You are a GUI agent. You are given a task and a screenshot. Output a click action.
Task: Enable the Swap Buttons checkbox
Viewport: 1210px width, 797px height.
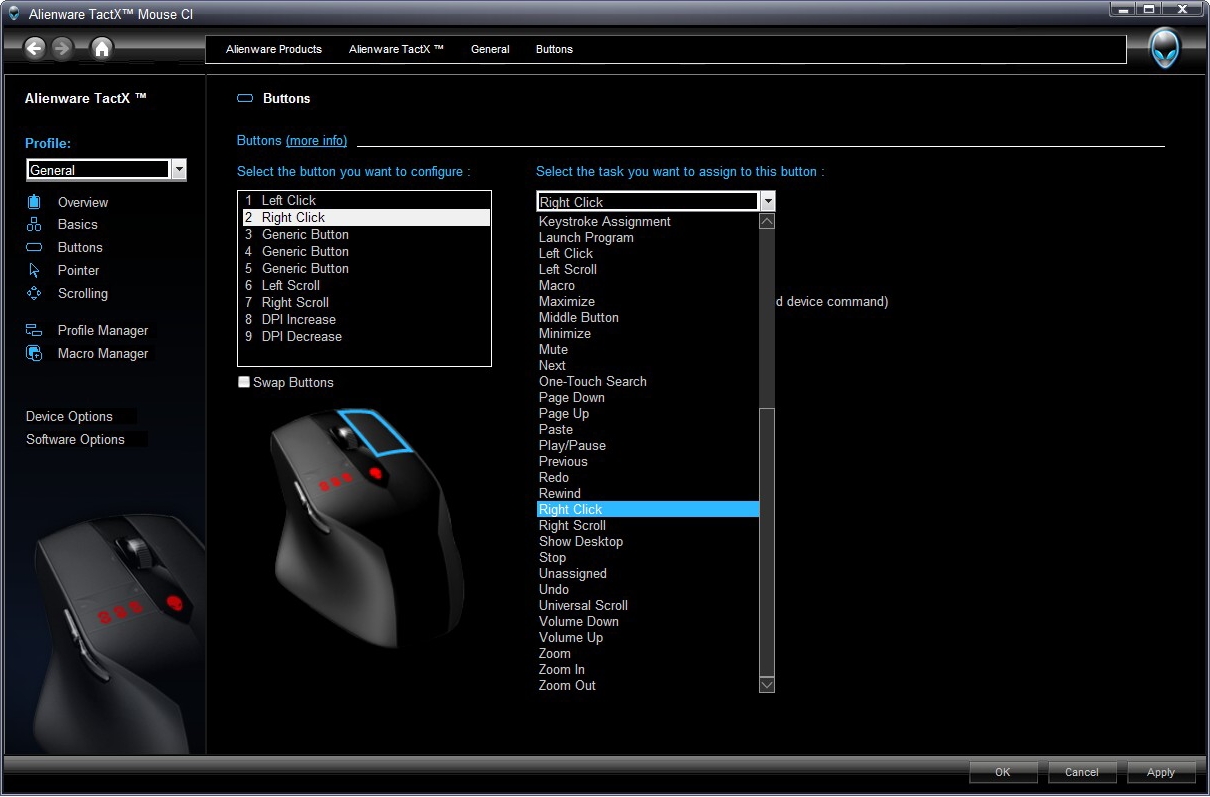click(x=243, y=381)
